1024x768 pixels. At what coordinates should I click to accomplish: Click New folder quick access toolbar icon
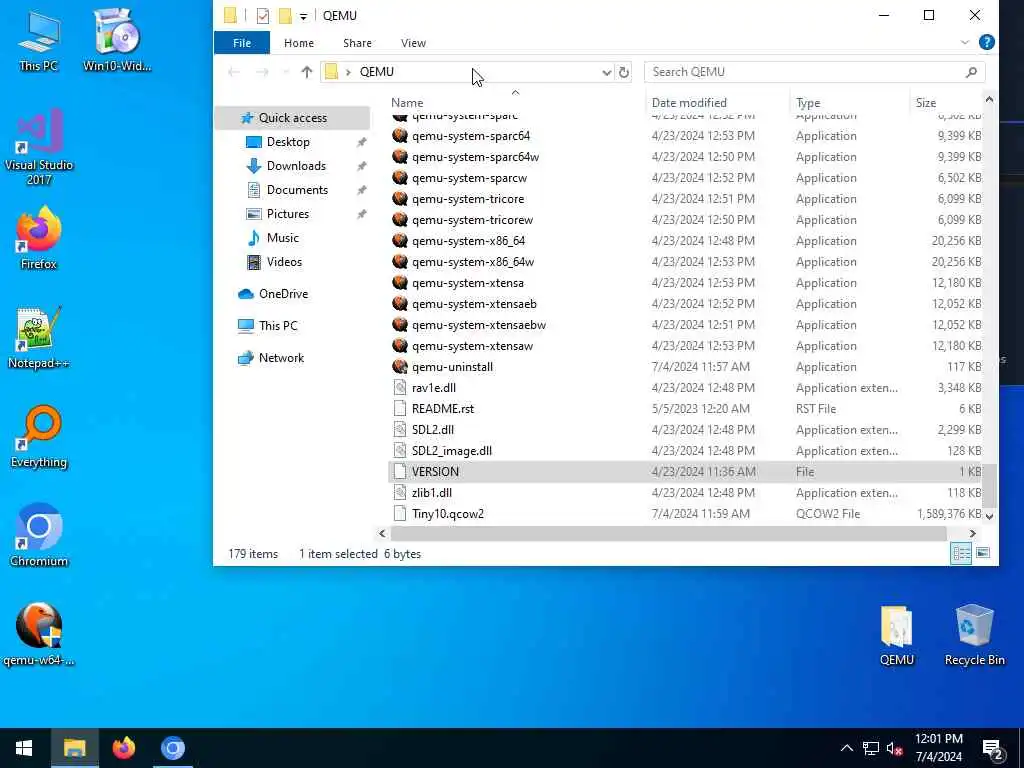[285, 16]
